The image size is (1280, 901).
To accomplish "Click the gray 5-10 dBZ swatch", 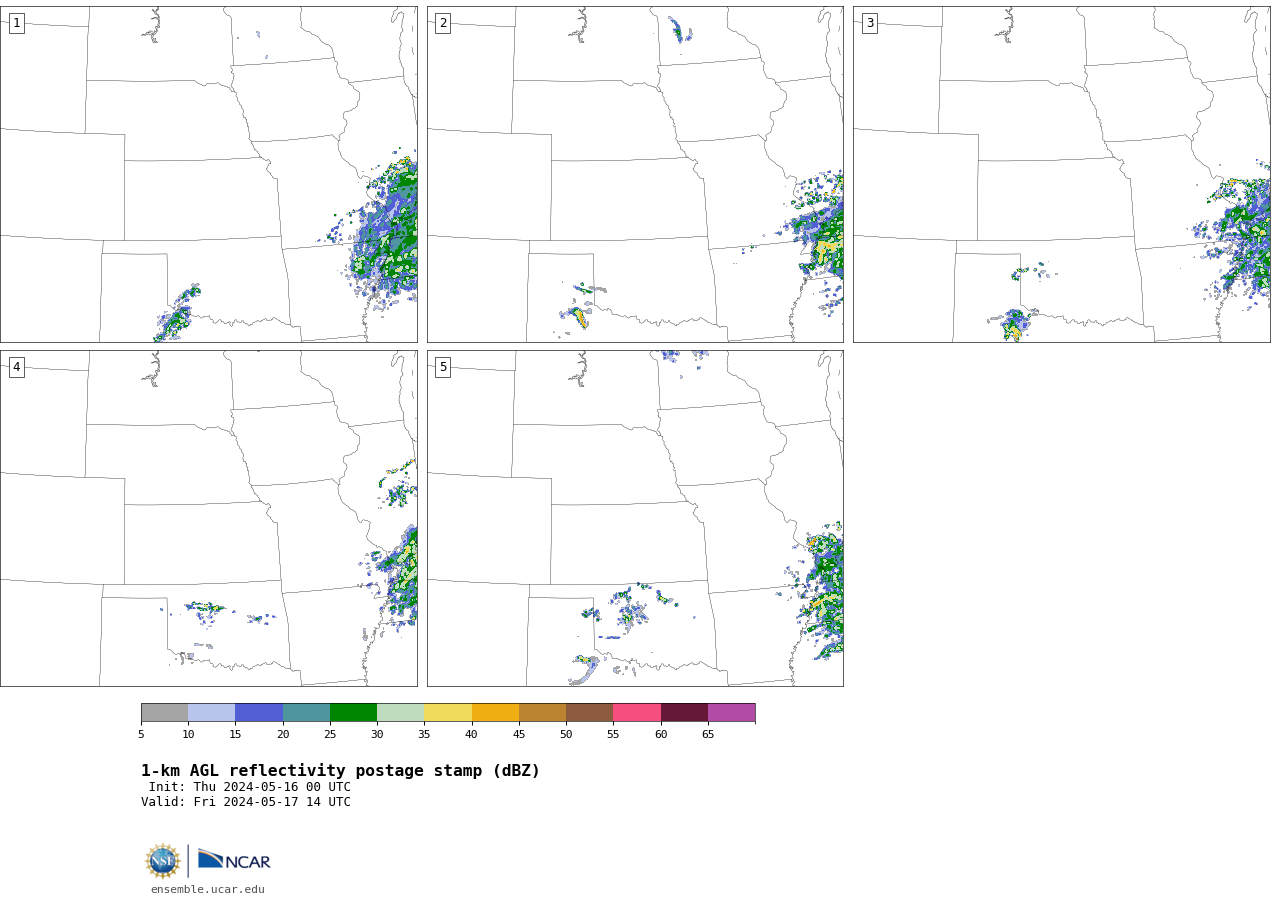I will tap(164, 712).
